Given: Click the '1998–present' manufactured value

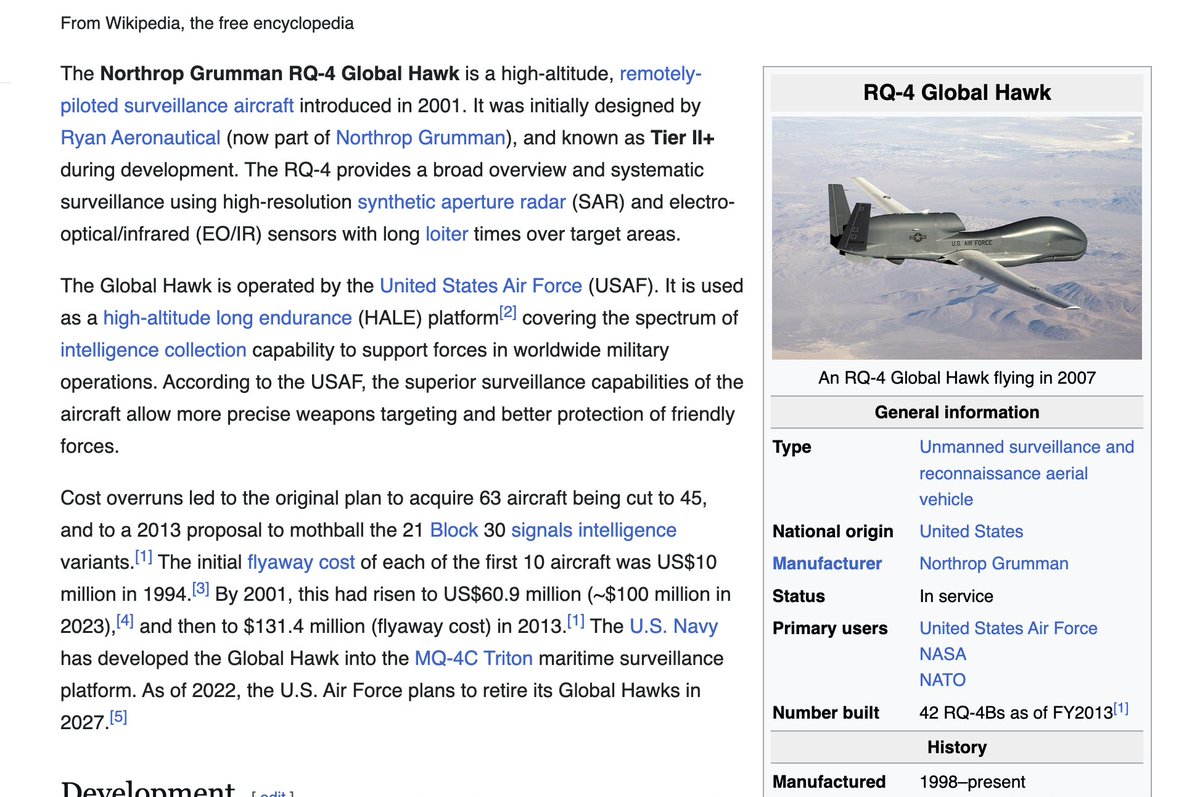Looking at the screenshot, I should (x=972, y=782).
